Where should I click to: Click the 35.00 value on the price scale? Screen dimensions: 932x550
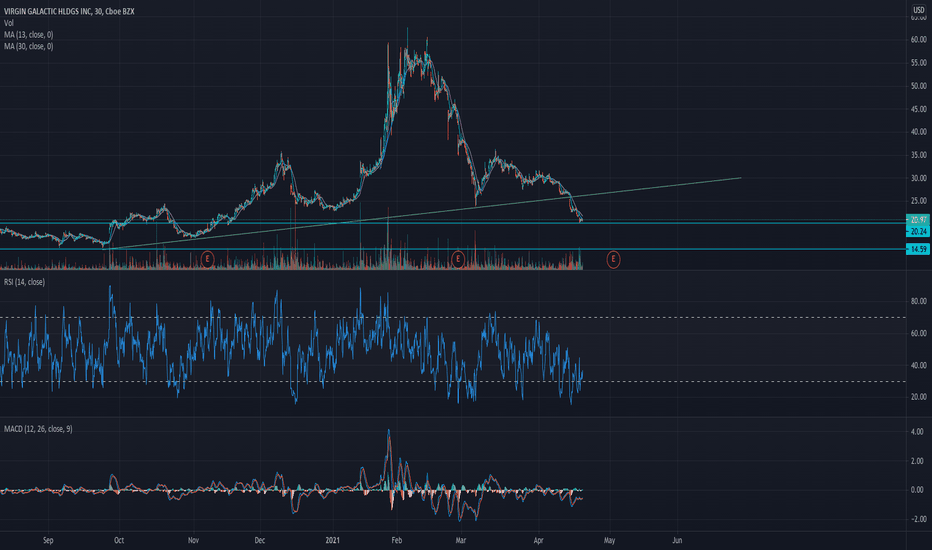pos(918,155)
